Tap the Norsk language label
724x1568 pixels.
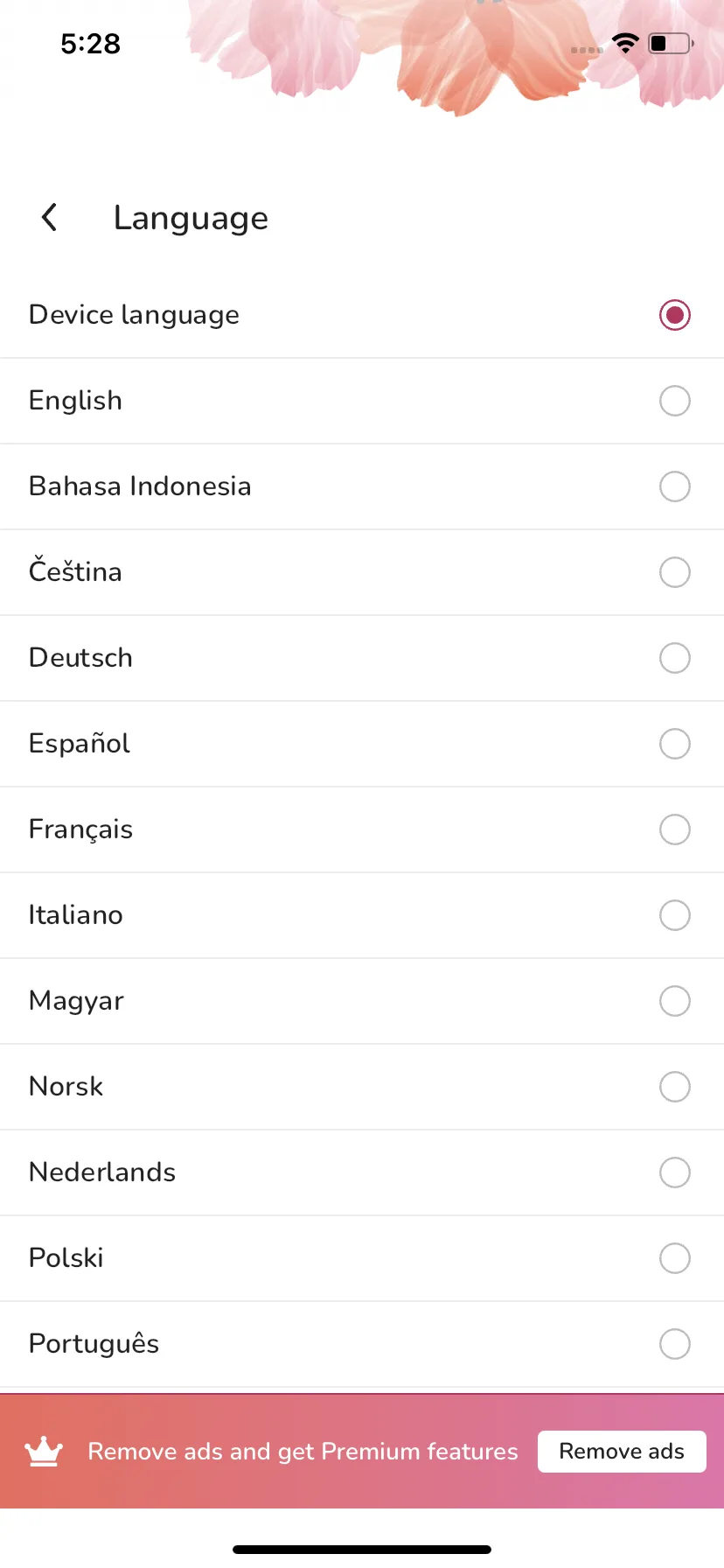click(x=66, y=1087)
